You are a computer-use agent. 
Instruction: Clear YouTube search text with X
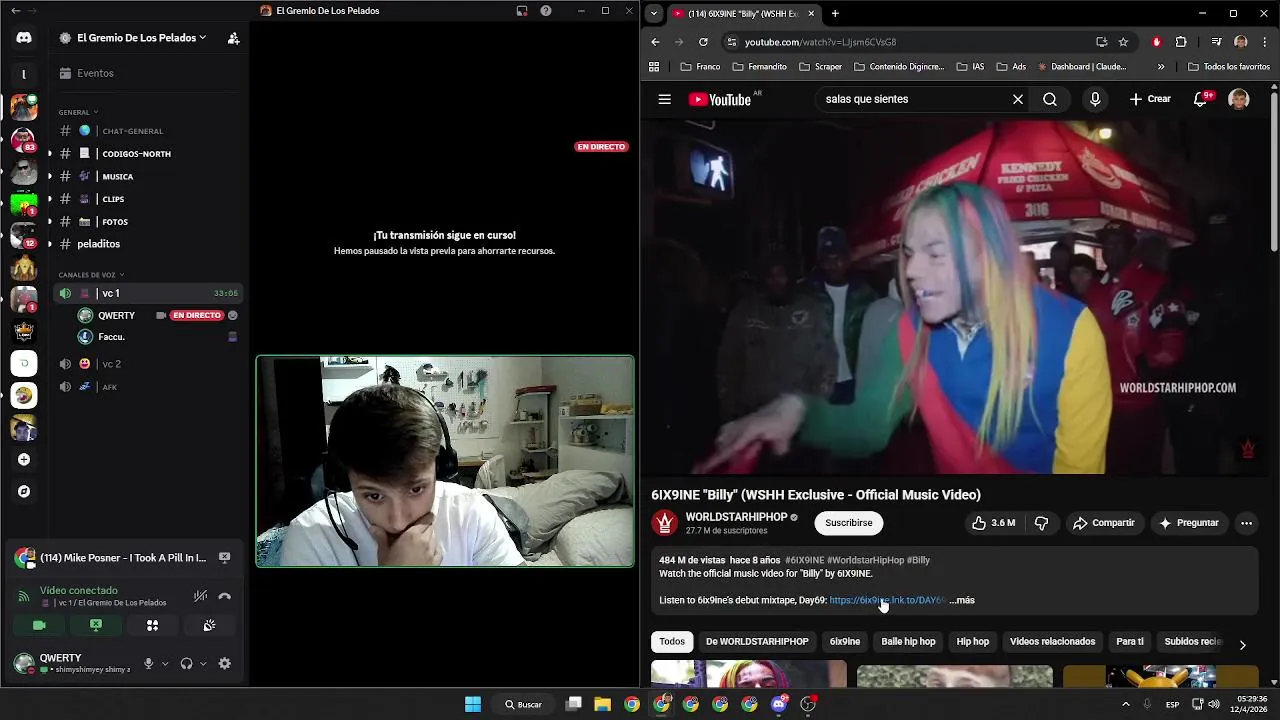[x=1018, y=99]
